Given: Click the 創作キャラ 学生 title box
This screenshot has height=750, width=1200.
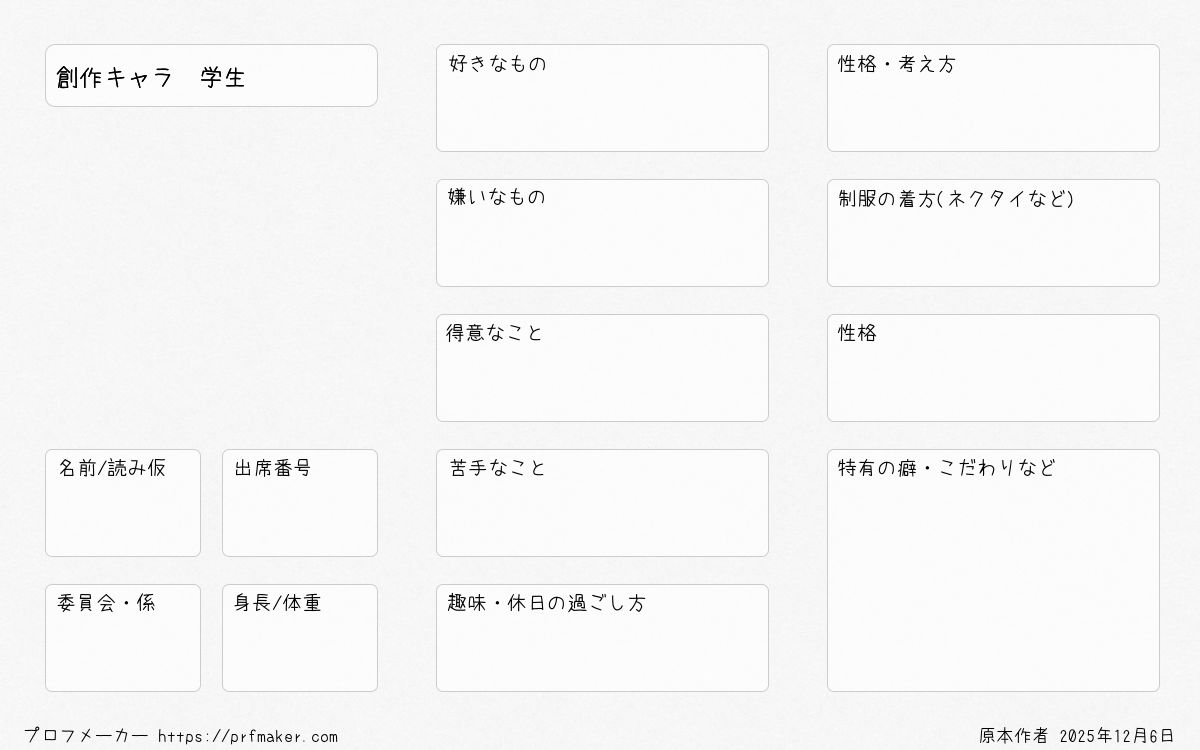Looking at the screenshot, I should coord(211,75).
